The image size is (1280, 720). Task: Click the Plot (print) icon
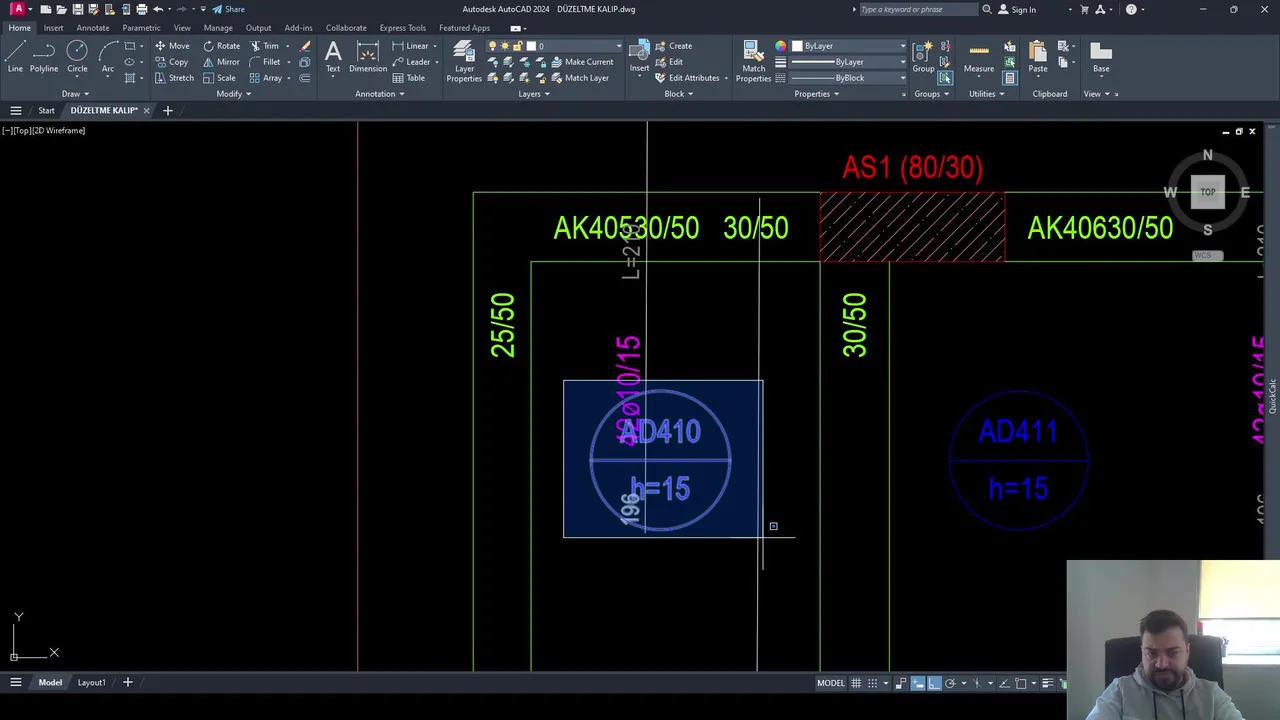(141, 9)
